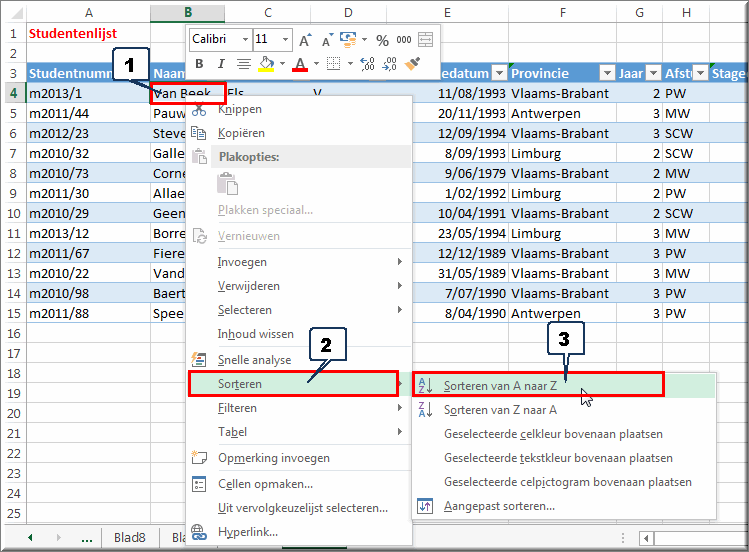Choose Kopiëren from the context menu
The height and width of the screenshot is (552, 749).
pyautogui.click(x=300, y=133)
